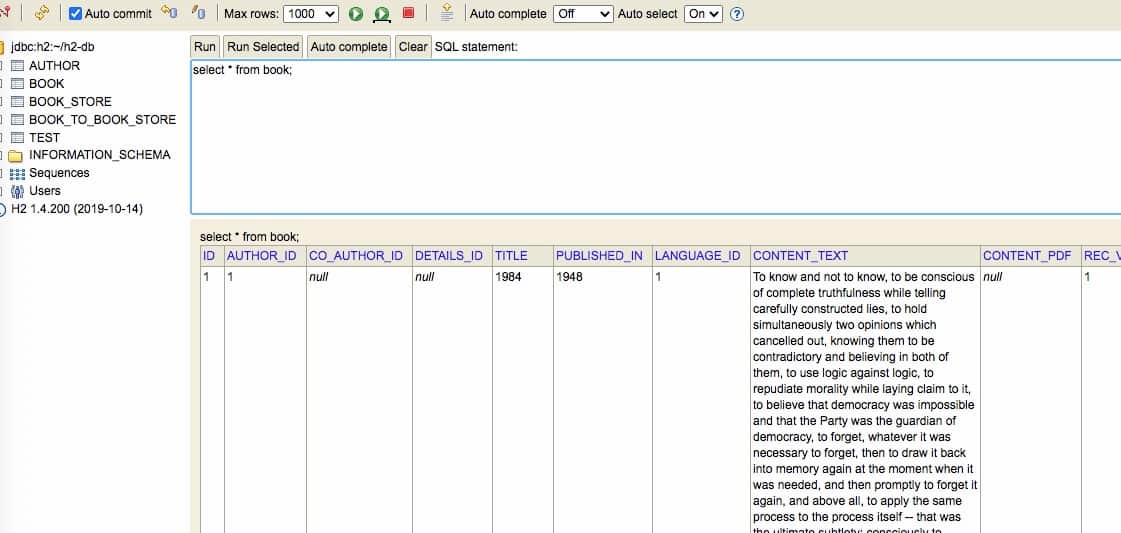This screenshot has width=1121, height=533.
Task: Click the Sequences tree node
Action: (59, 173)
